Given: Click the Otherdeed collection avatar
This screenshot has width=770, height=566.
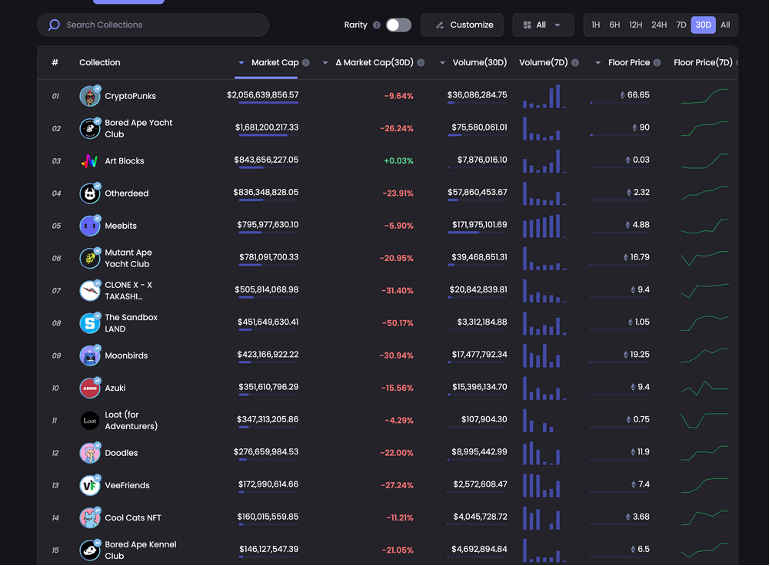Looking at the screenshot, I should [90, 193].
